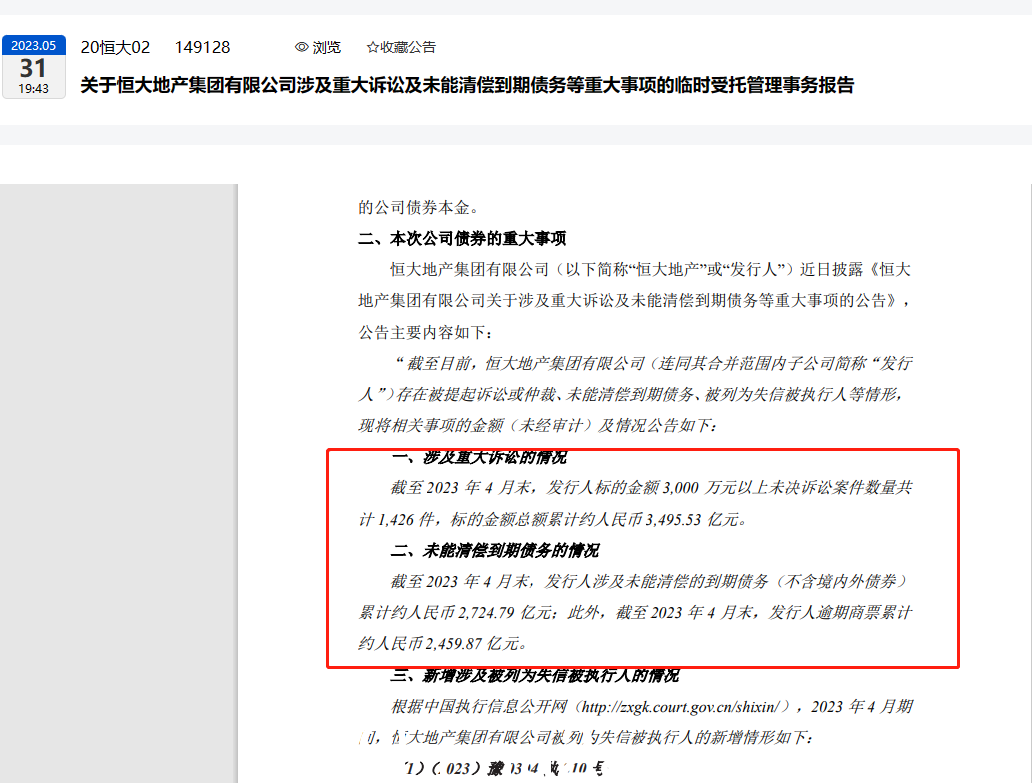
Task: Click the amount 3,495.53 亿元 line
Action: click(554, 520)
